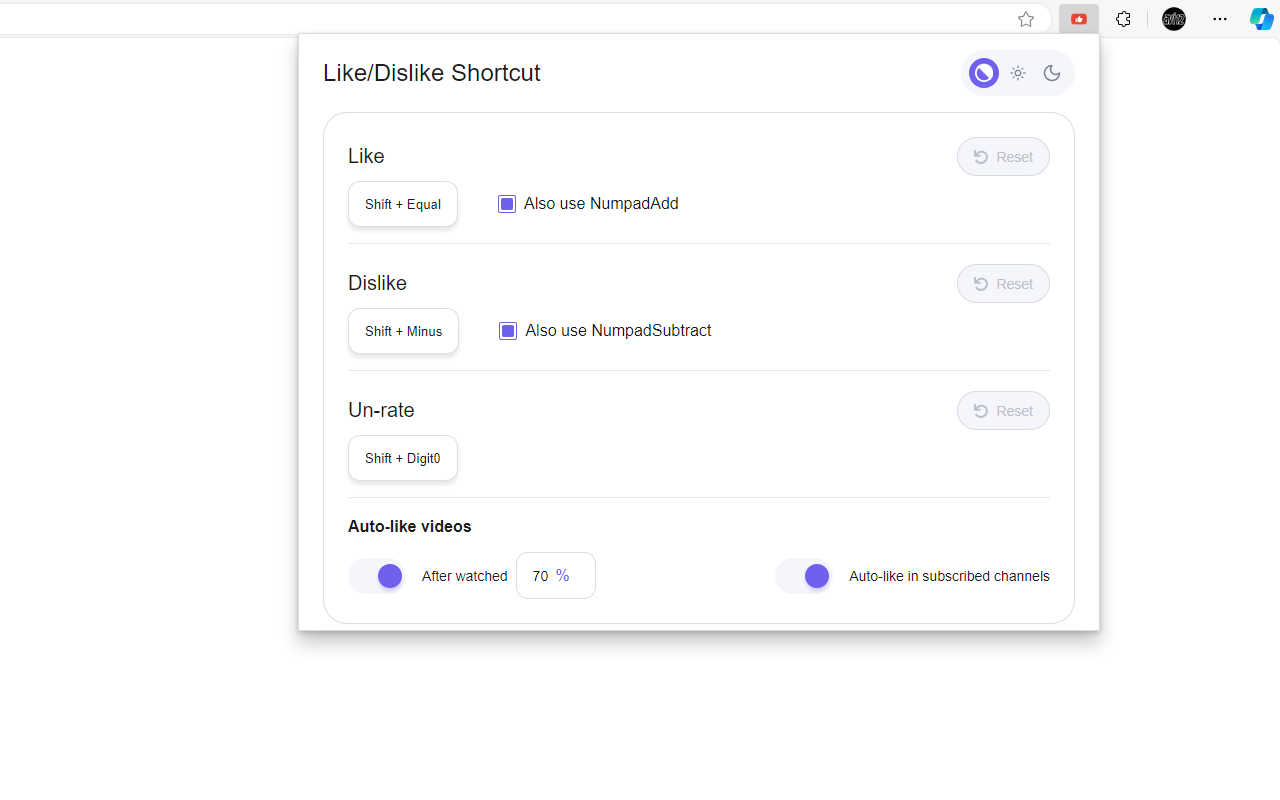
Task: Click the Like/Dislike Shortcut extension icon
Action: tap(1079, 19)
